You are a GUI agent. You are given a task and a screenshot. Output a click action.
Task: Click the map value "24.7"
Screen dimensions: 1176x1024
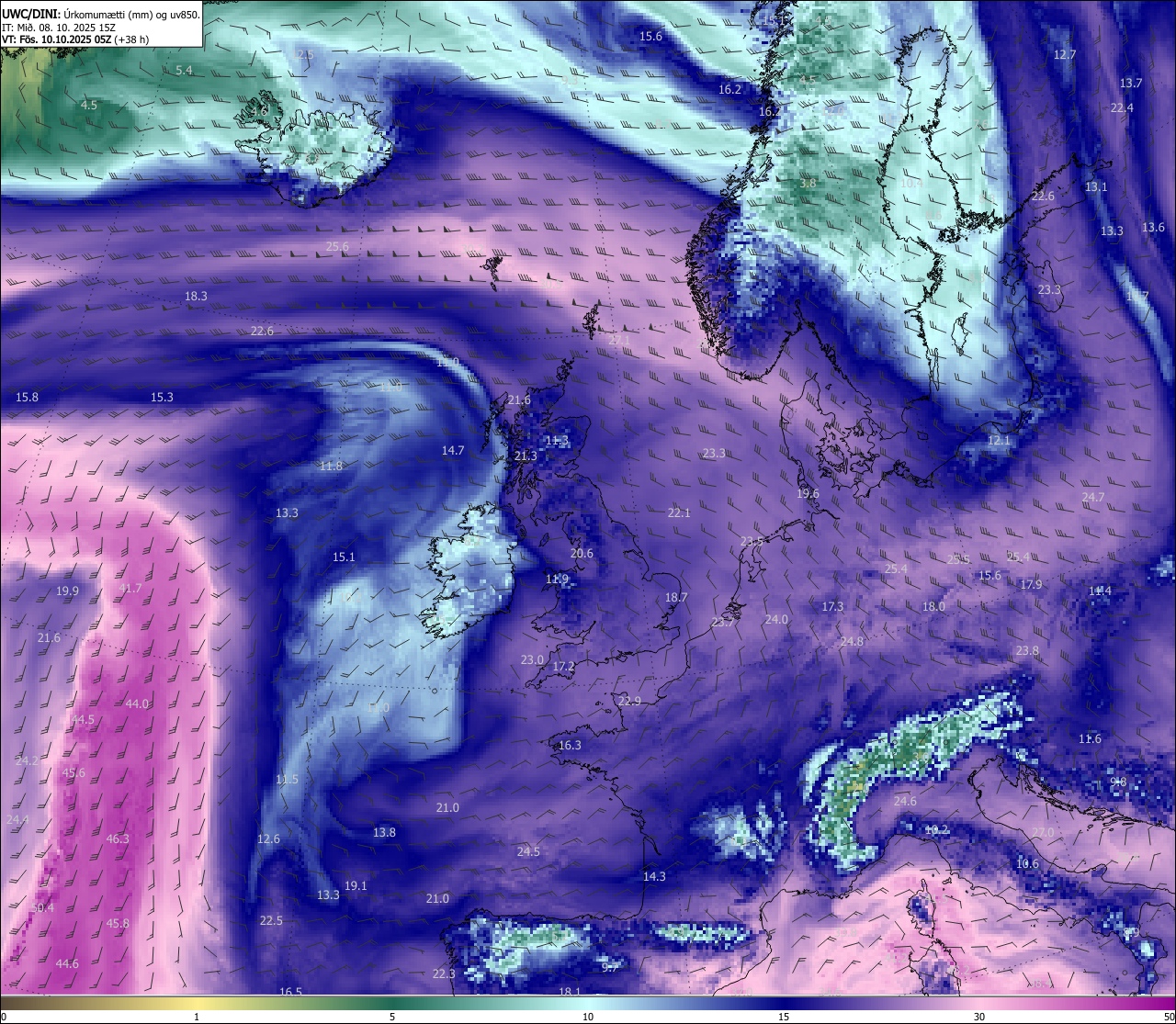1093,498
